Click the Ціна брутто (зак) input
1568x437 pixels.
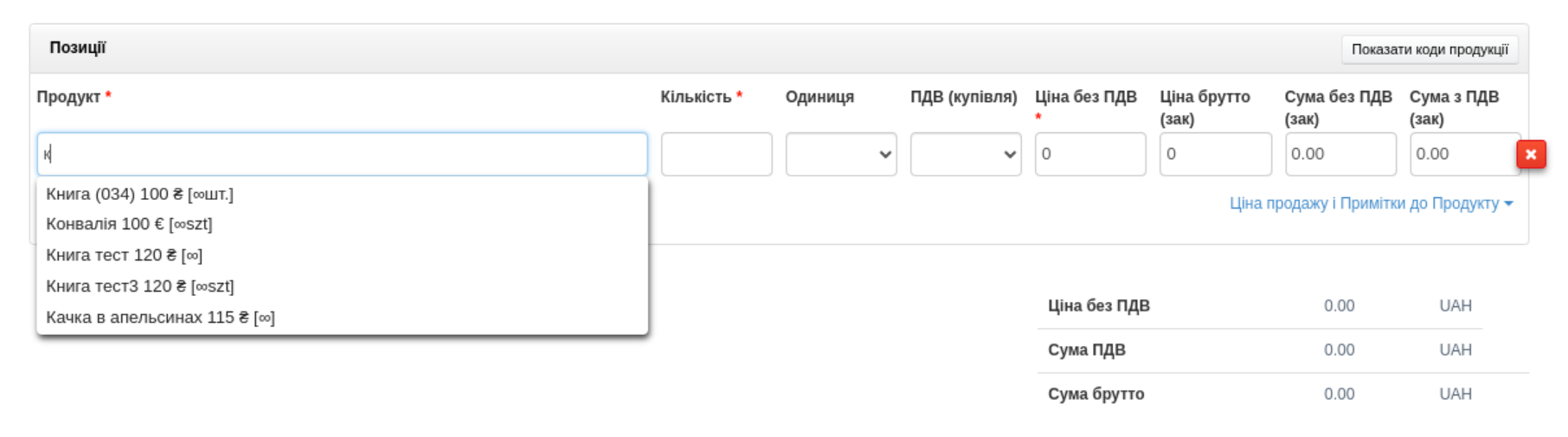pos(1214,154)
